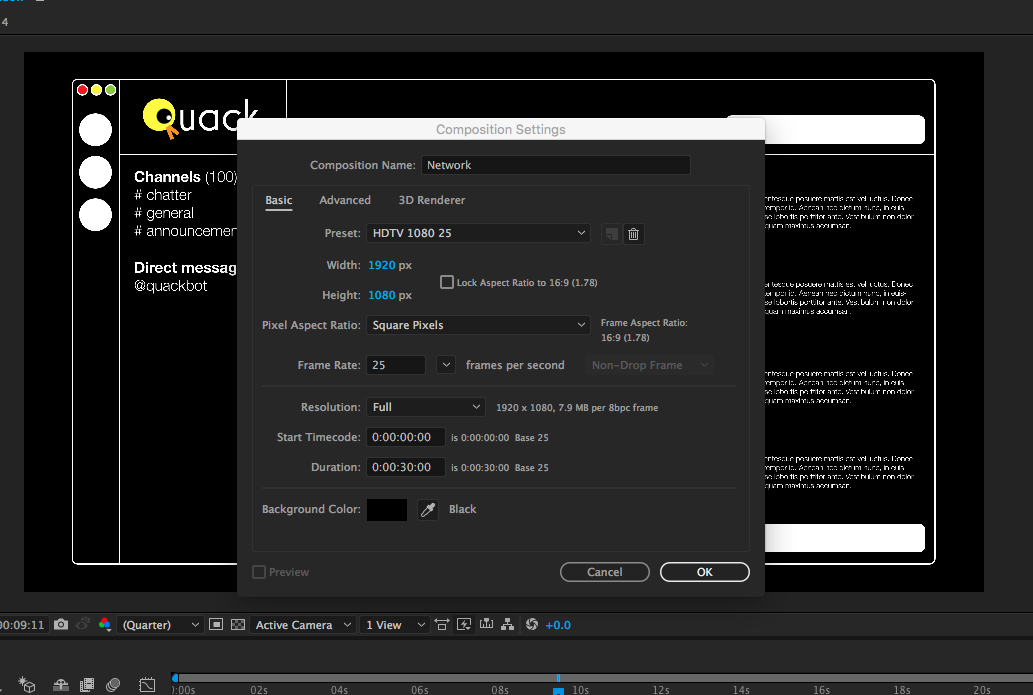Open the 3D Renderer tab
1033x695 pixels.
pyautogui.click(x=431, y=200)
